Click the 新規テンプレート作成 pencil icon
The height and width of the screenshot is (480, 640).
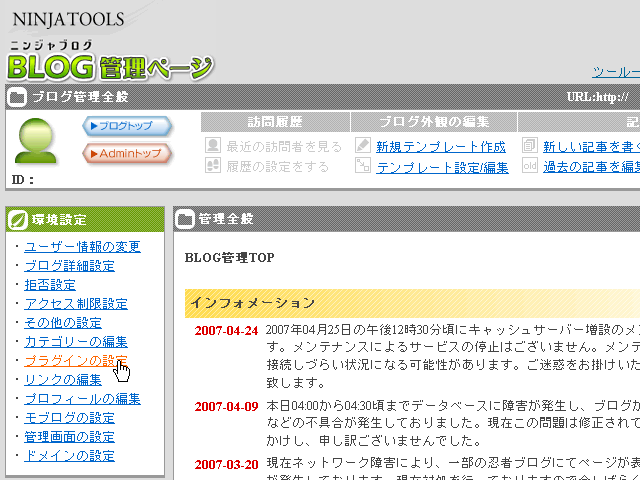pyautogui.click(x=362, y=145)
